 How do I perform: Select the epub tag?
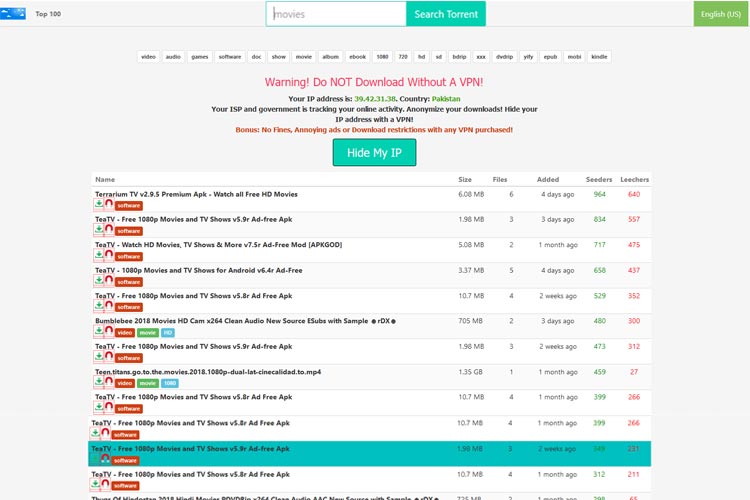click(x=550, y=56)
